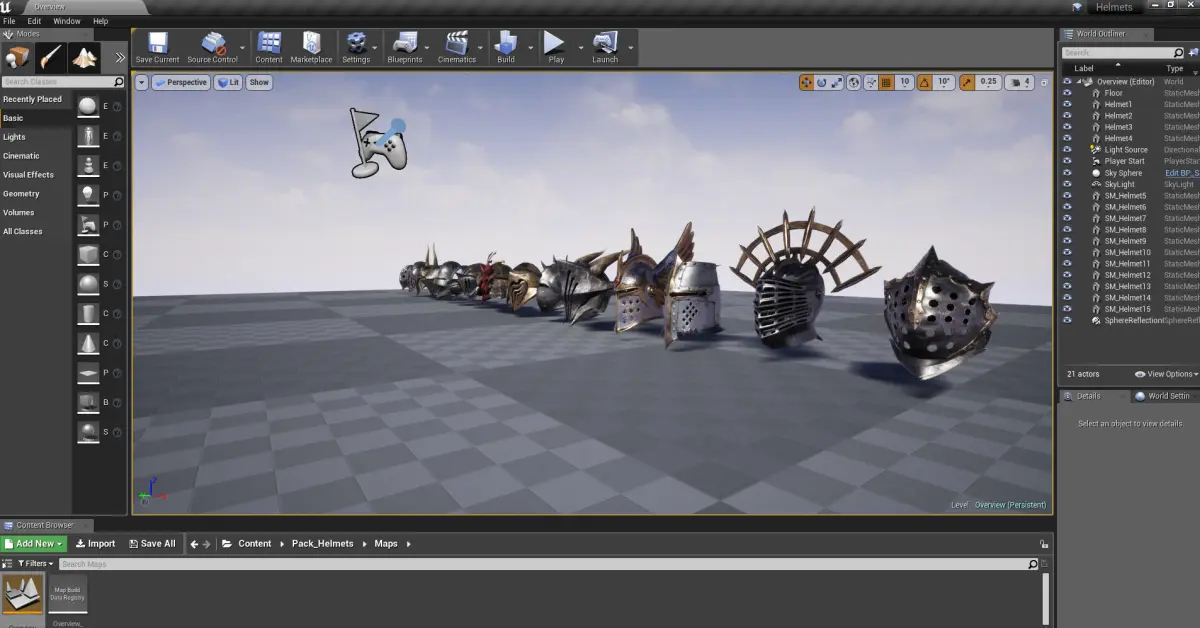The height and width of the screenshot is (628, 1200).
Task: Maximize or restore the viewport
Action: pos(1043,82)
